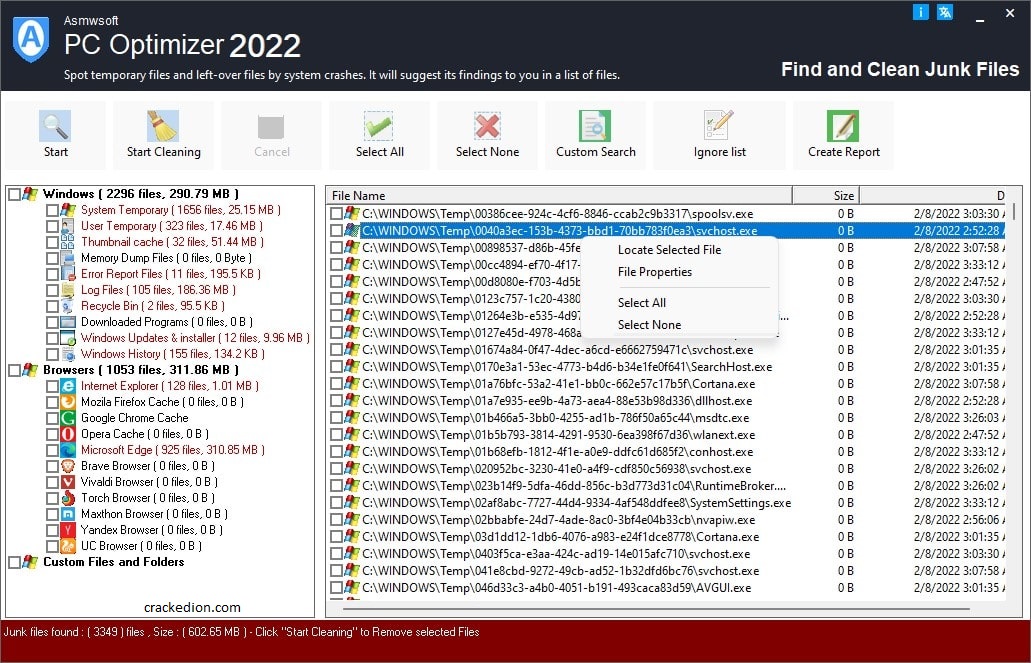The image size is (1031, 663).
Task: Click the Thumbnail cache icon
Action: point(68,242)
